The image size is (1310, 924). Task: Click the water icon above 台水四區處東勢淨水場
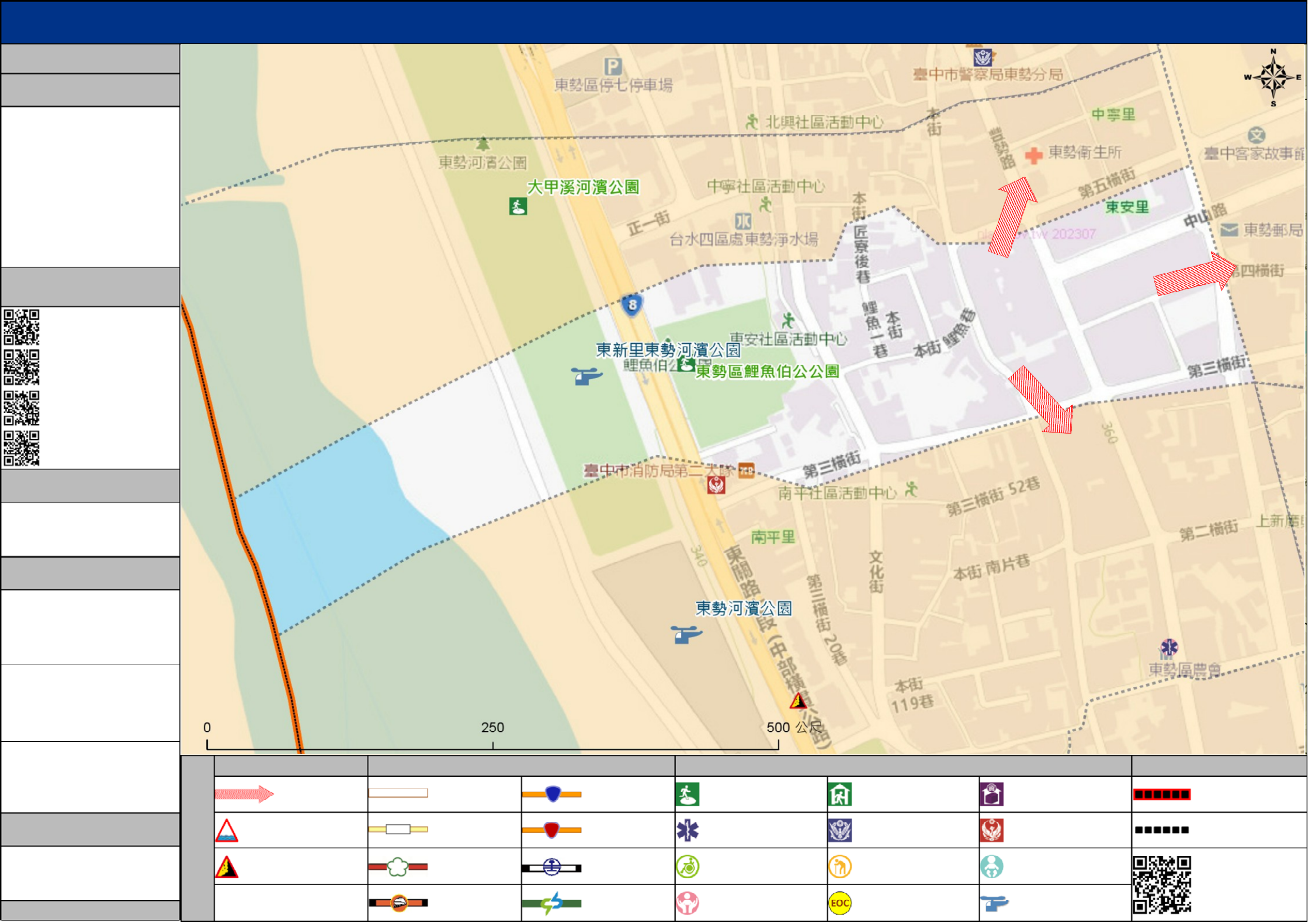click(743, 221)
